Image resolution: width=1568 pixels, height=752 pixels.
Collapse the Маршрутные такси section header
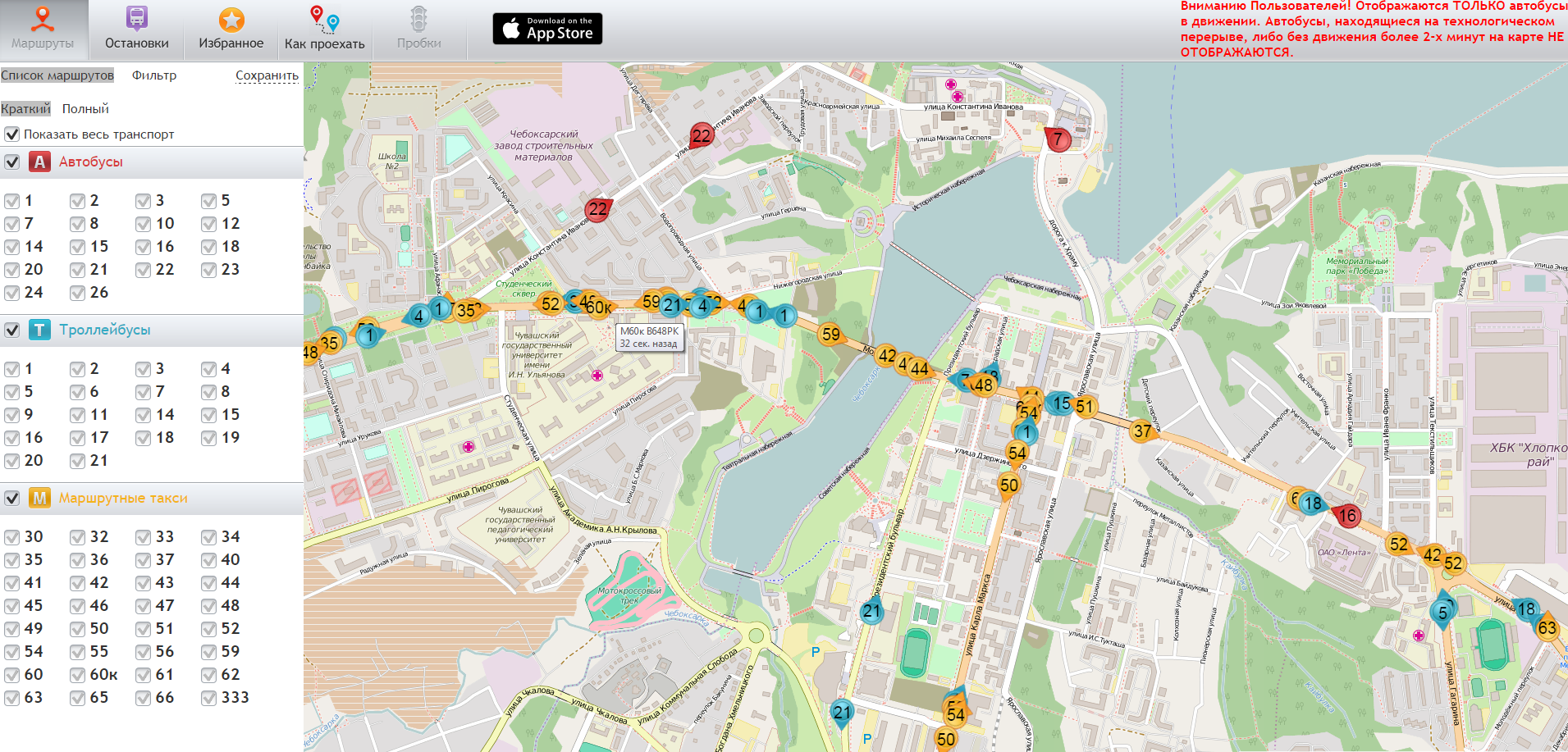click(123, 498)
